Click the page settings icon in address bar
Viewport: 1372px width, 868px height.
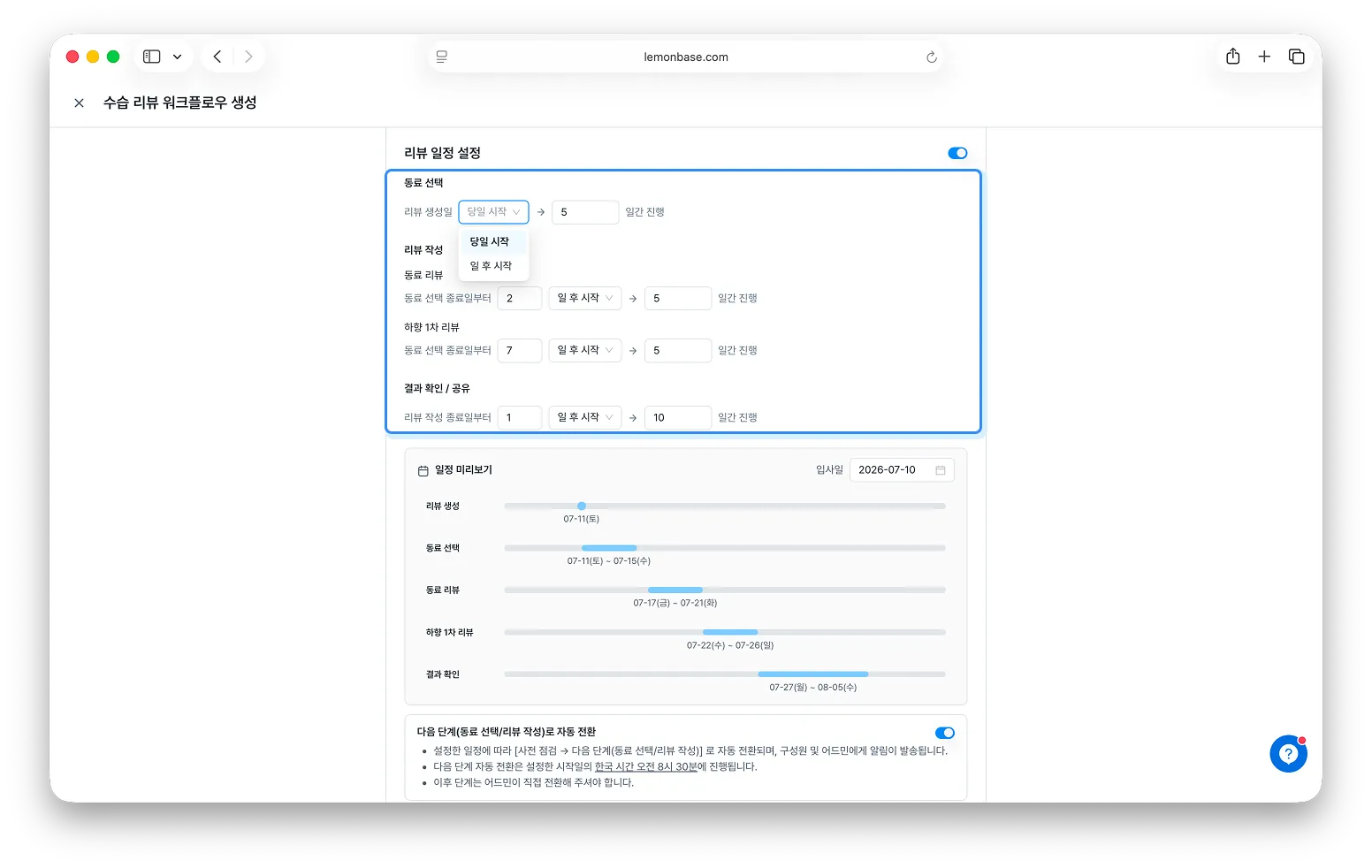point(442,57)
